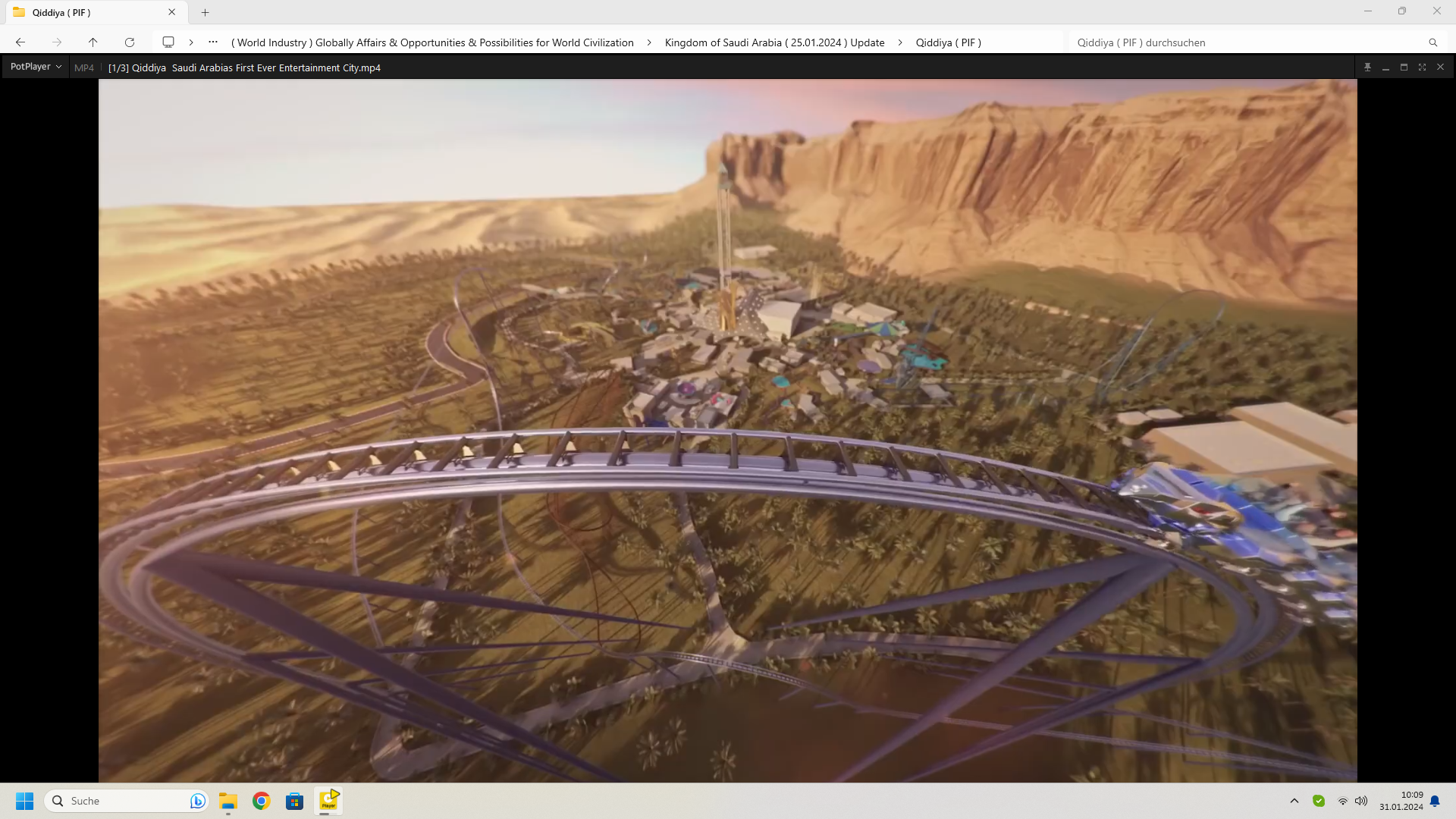The width and height of the screenshot is (1456, 819).
Task: Click the MP4 format label
Action: click(x=84, y=67)
